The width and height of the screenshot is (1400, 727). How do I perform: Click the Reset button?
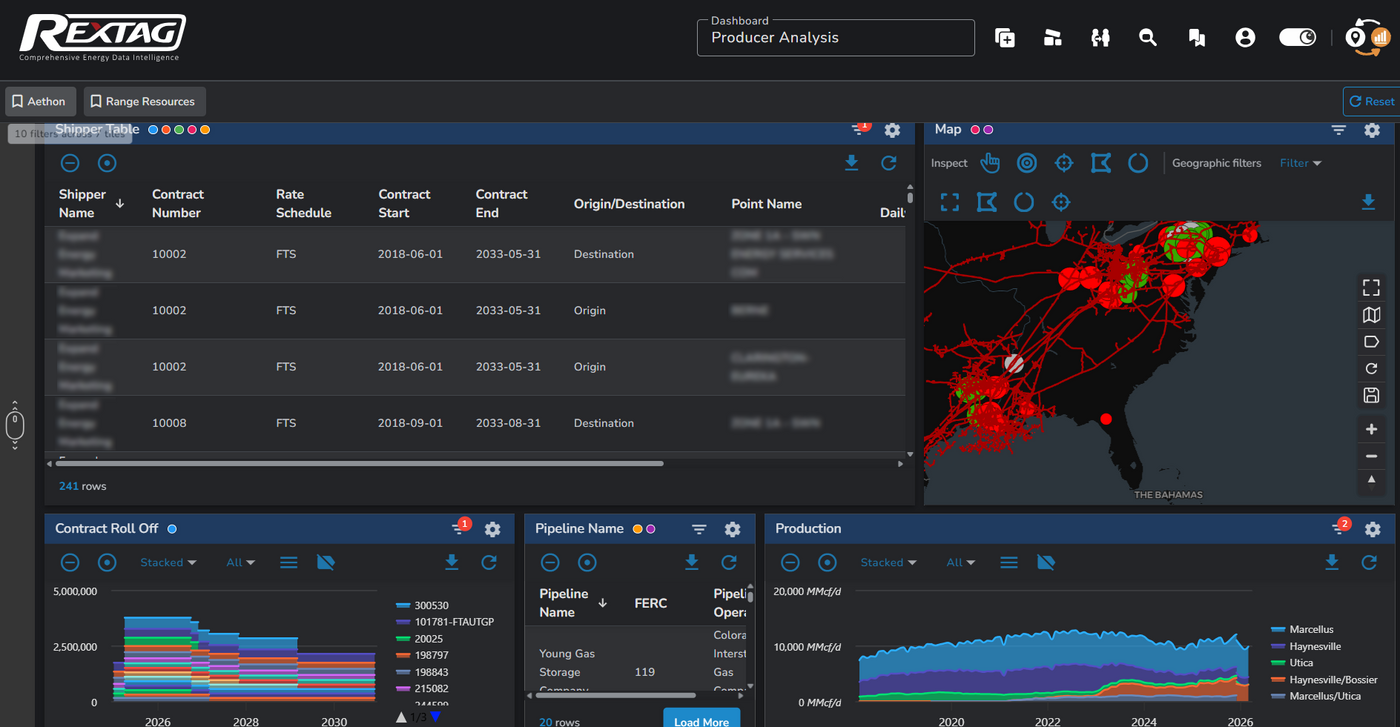1372,101
